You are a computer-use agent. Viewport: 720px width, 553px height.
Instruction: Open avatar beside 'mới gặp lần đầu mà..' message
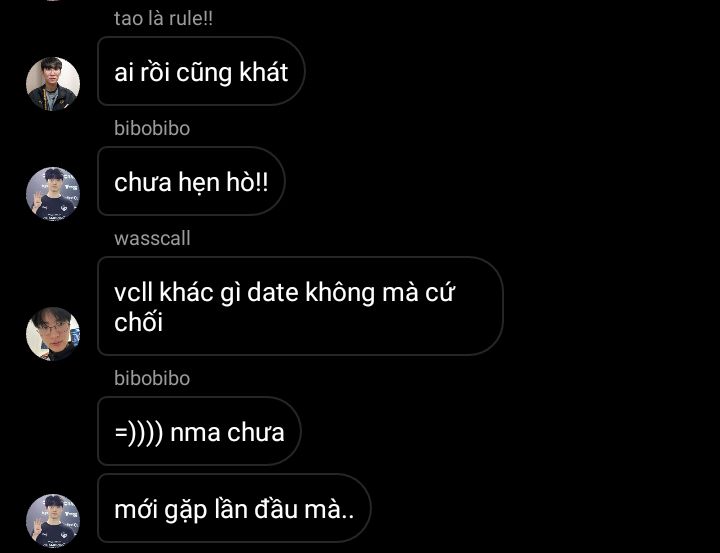[53, 521]
